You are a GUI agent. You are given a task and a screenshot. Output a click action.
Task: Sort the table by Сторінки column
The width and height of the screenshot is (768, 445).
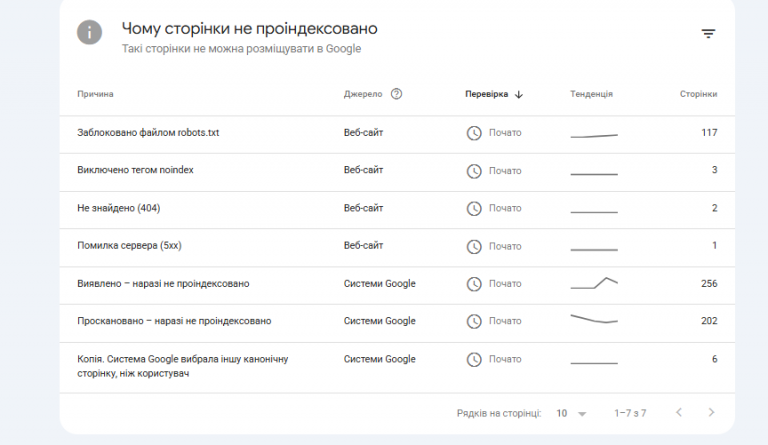[x=698, y=94]
